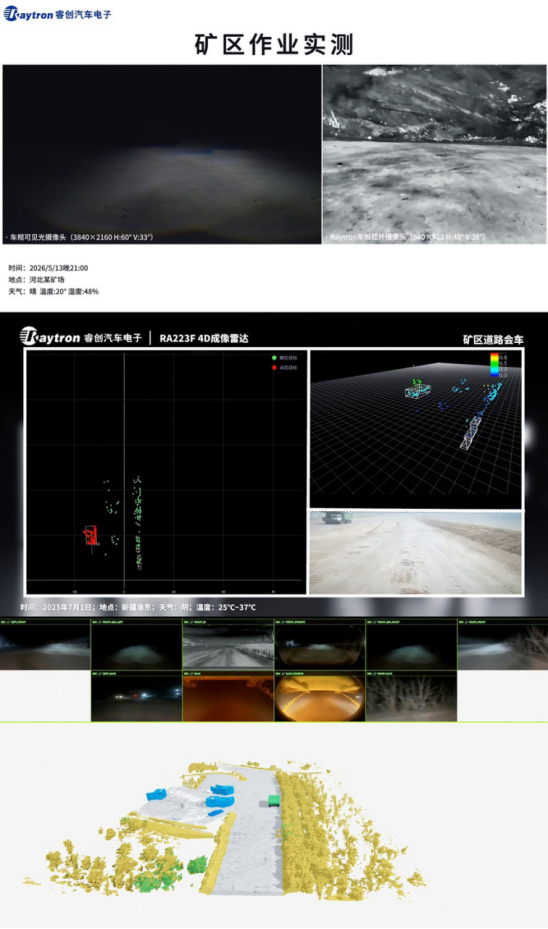Click the rainbow color scale bar in 3D view
This screenshot has height=929, width=548.
[x=493, y=364]
